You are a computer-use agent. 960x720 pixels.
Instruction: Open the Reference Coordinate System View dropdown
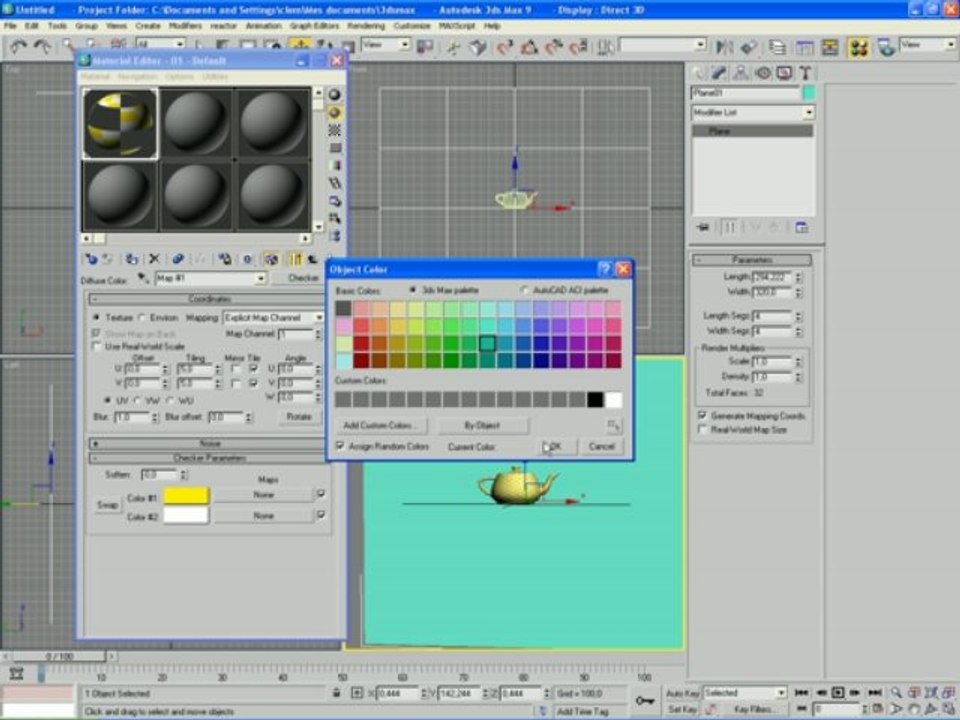385,45
